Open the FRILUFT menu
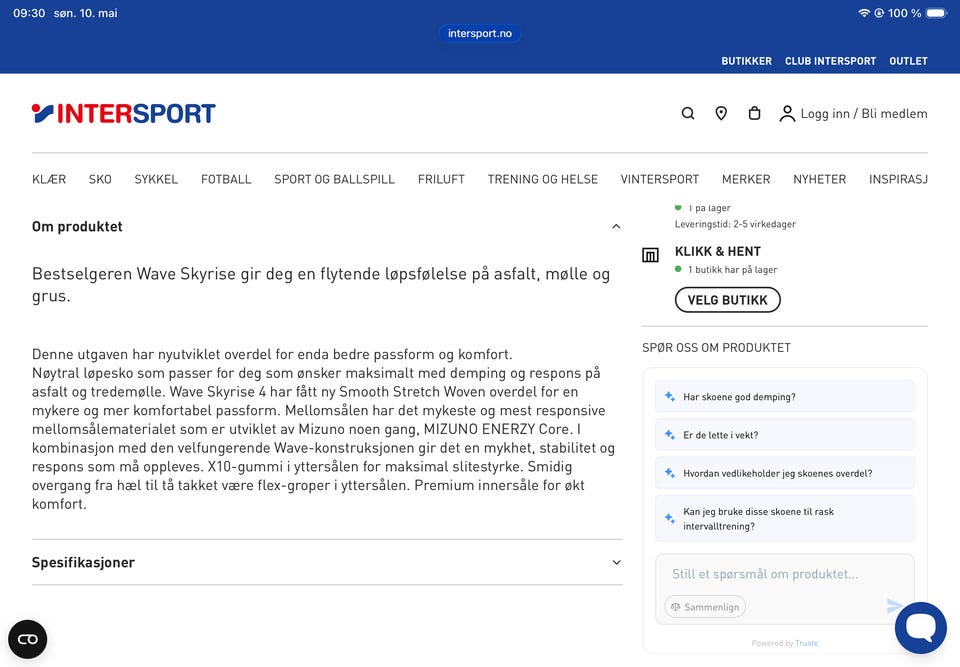Viewport: 960px width, 667px height. tap(441, 179)
